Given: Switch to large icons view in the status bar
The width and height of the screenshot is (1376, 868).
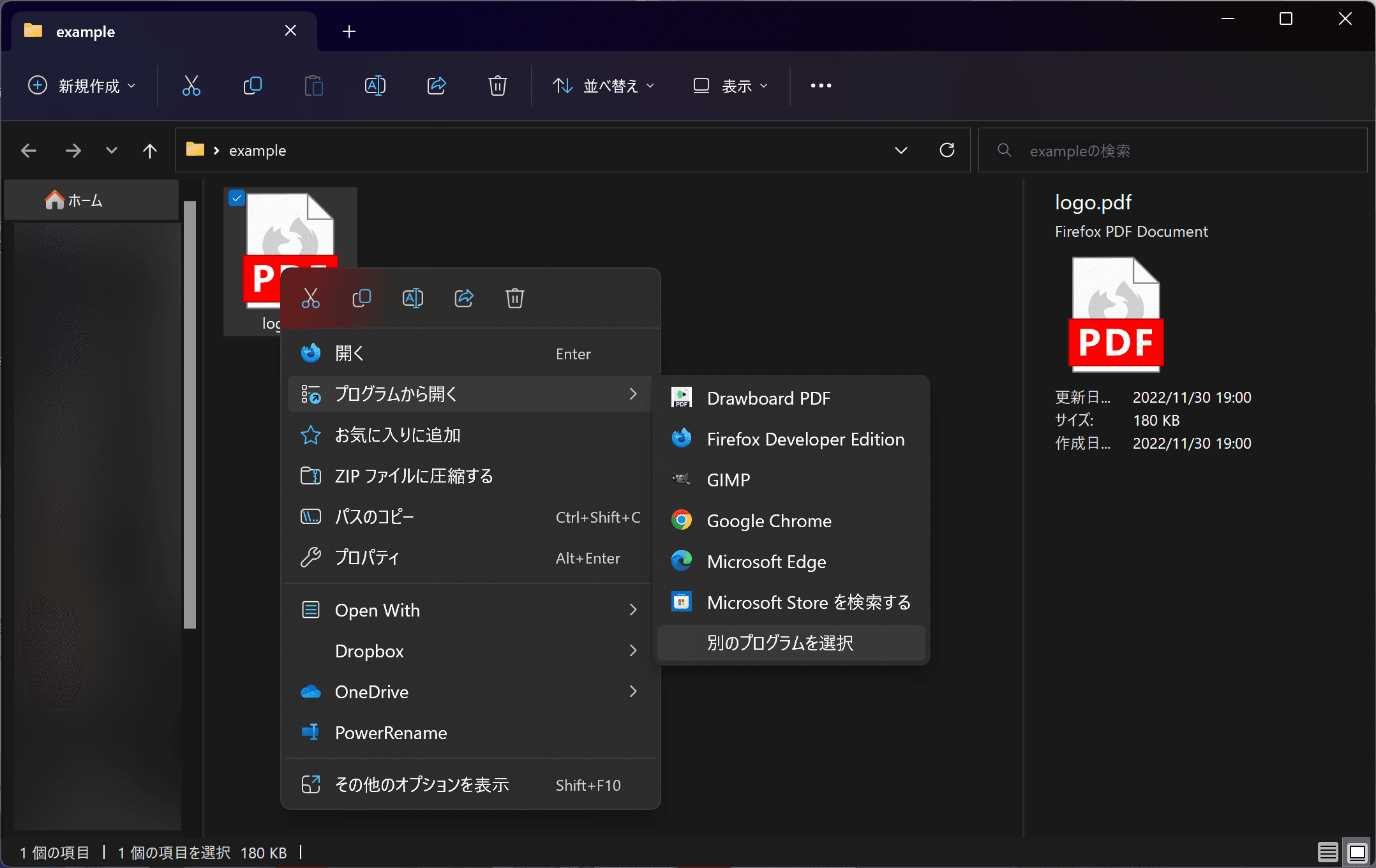Looking at the screenshot, I should coord(1357,852).
